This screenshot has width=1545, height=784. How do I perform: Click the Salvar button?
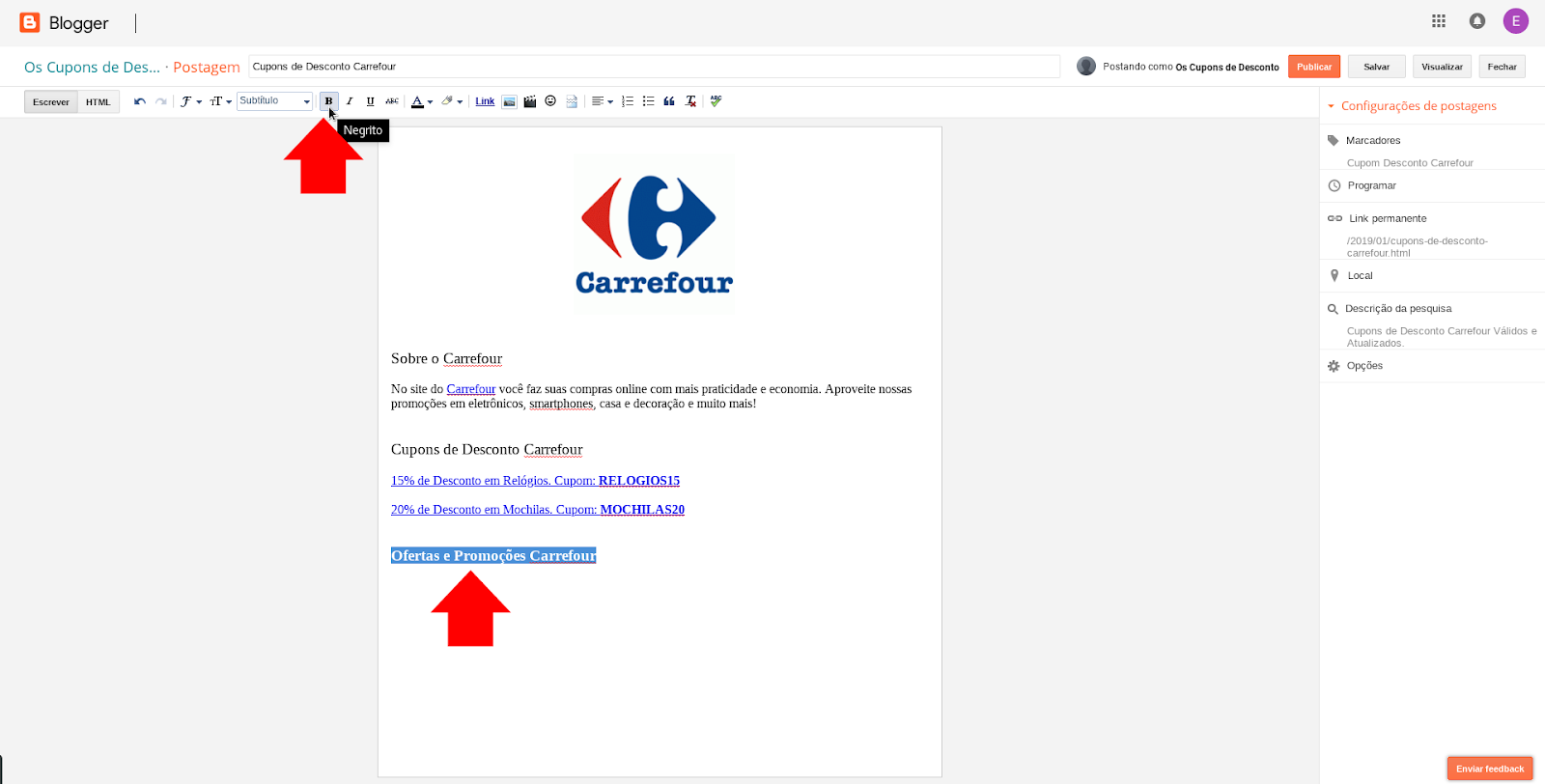coord(1377,67)
